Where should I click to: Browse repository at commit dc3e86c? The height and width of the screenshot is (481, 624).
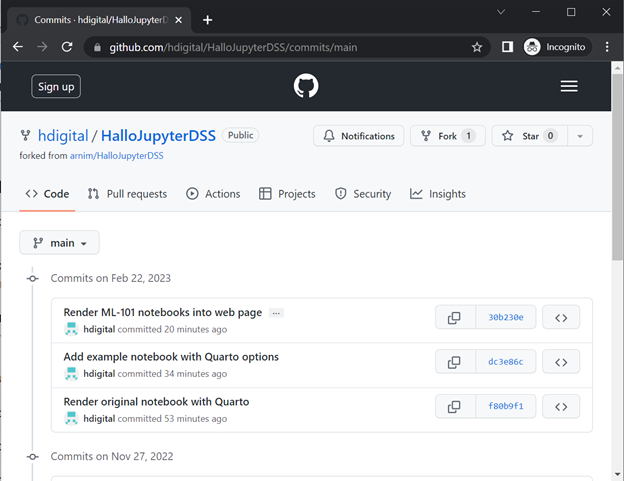[x=561, y=362]
